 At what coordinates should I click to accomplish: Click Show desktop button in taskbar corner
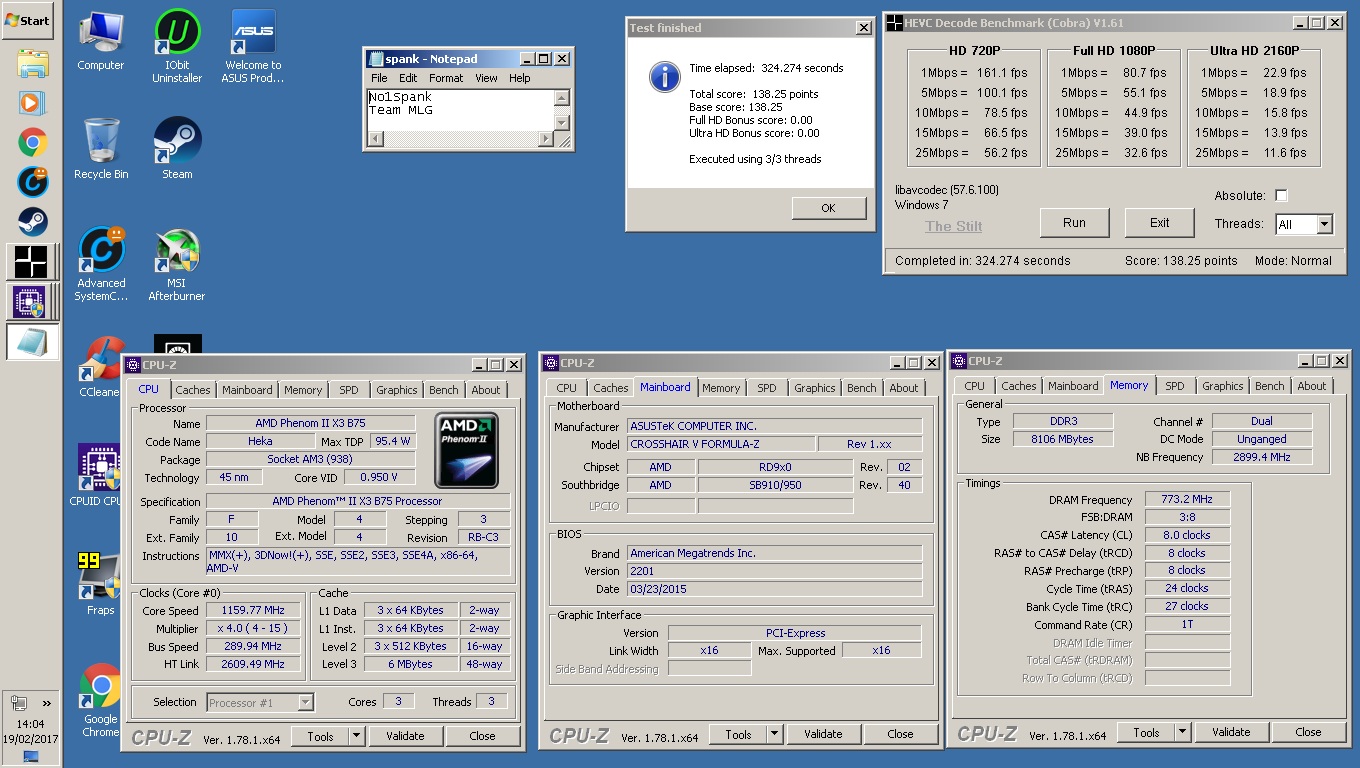pyautogui.click(x=31, y=757)
